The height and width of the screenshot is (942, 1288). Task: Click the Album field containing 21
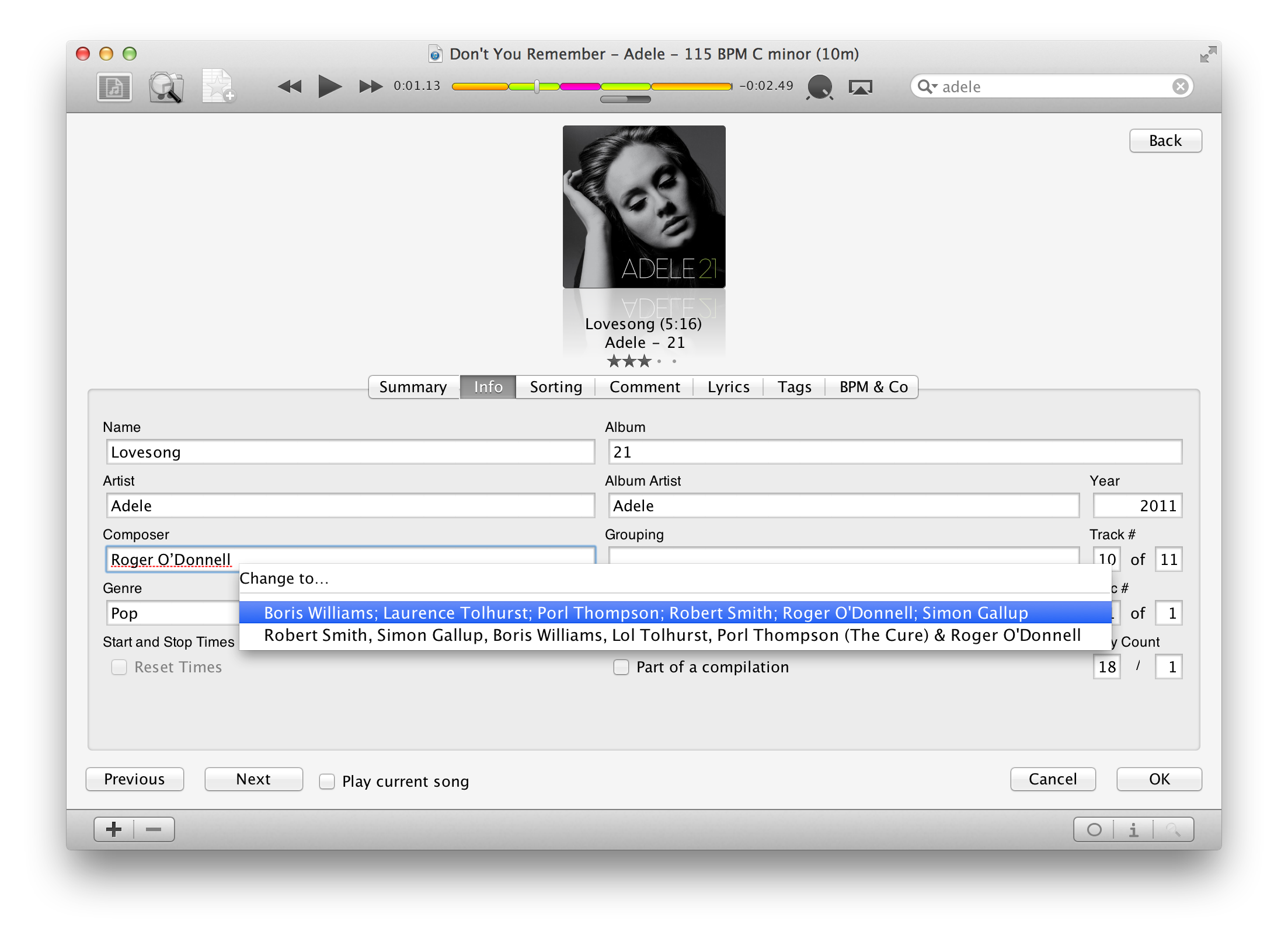click(895, 452)
